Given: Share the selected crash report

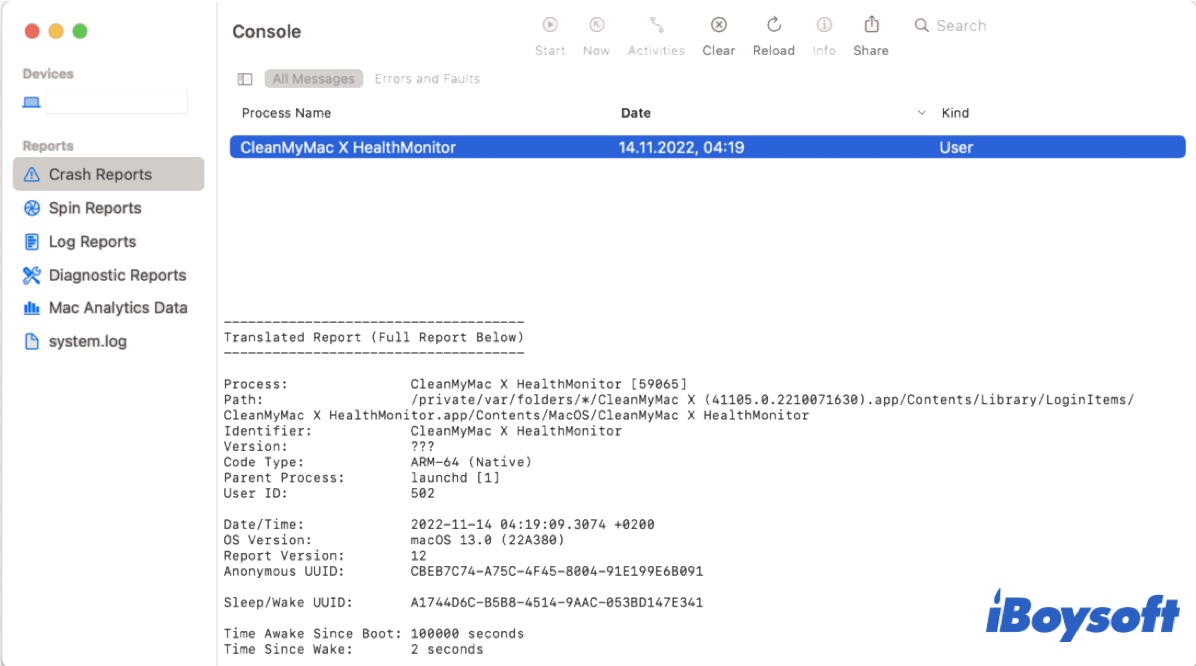Looking at the screenshot, I should coord(871,25).
